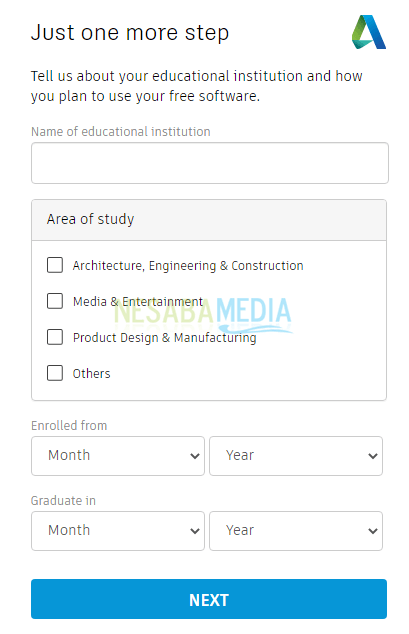409x634 pixels.
Task: Click the Media & Entertainment label text
Action: point(138,302)
